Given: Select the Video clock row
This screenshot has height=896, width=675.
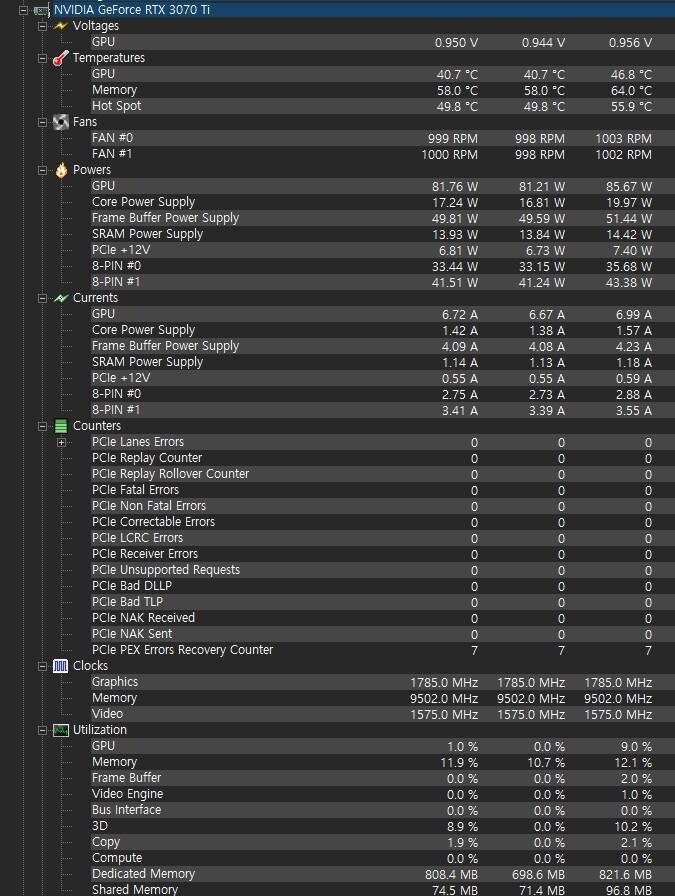Looking at the screenshot, I should (x=382, y=714).
